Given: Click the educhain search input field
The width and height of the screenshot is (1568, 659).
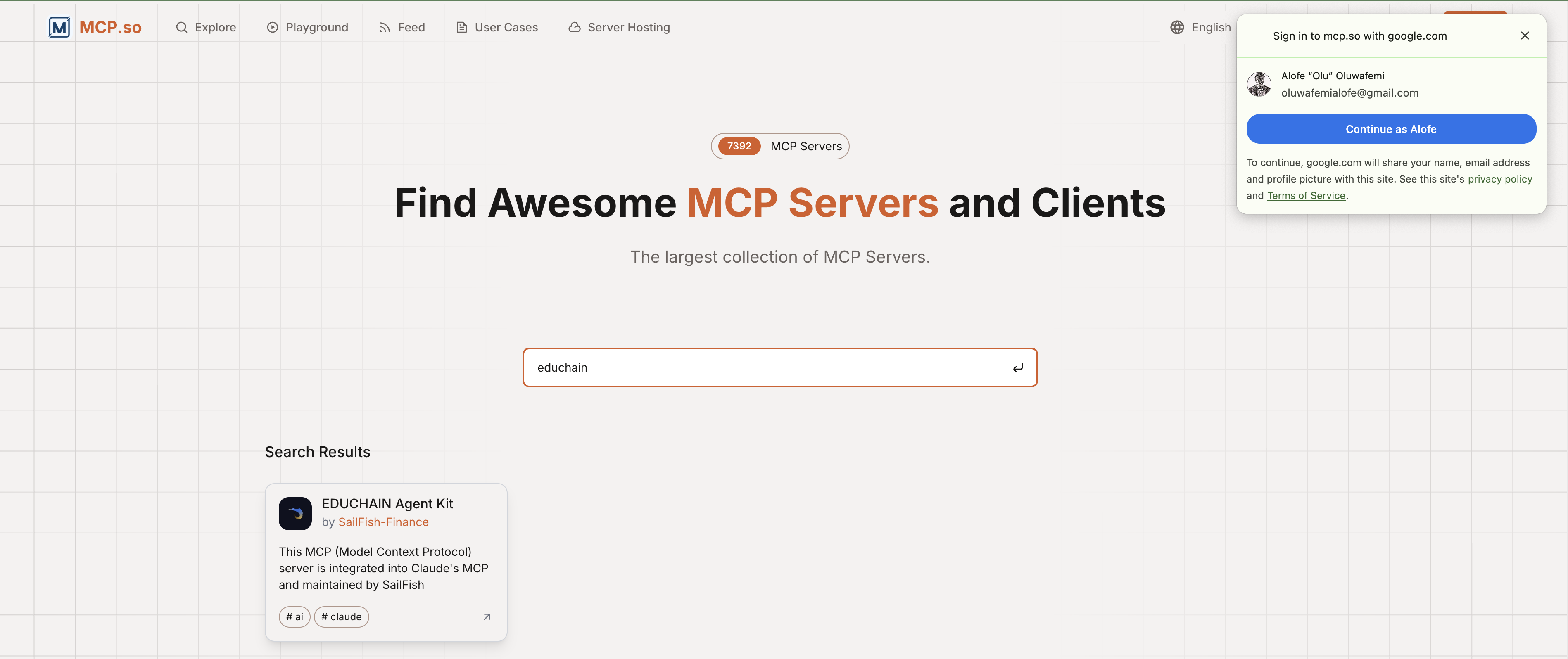Looking at the screenshot, I should 767,367.
